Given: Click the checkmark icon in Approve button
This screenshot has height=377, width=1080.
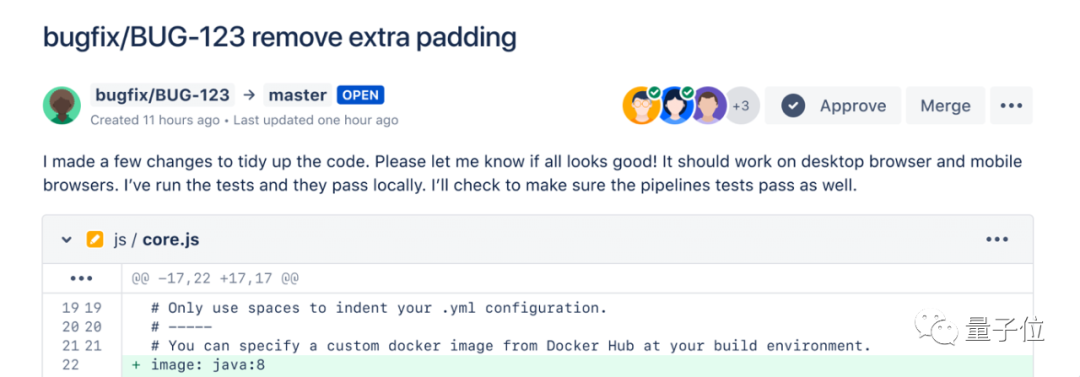Looking at the screenshot, I should [793, 106].
